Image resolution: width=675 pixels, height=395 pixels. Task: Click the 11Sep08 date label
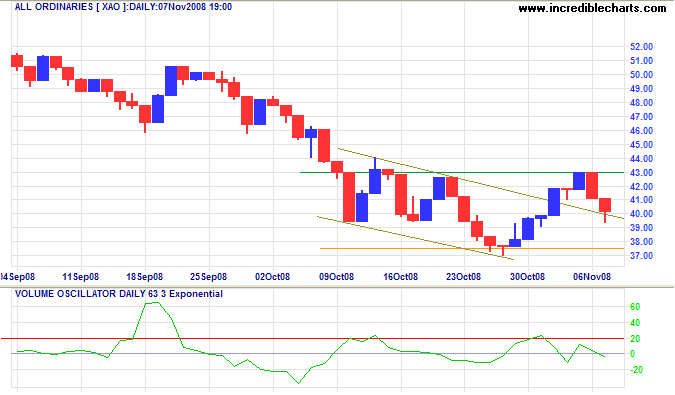point(81,277)
